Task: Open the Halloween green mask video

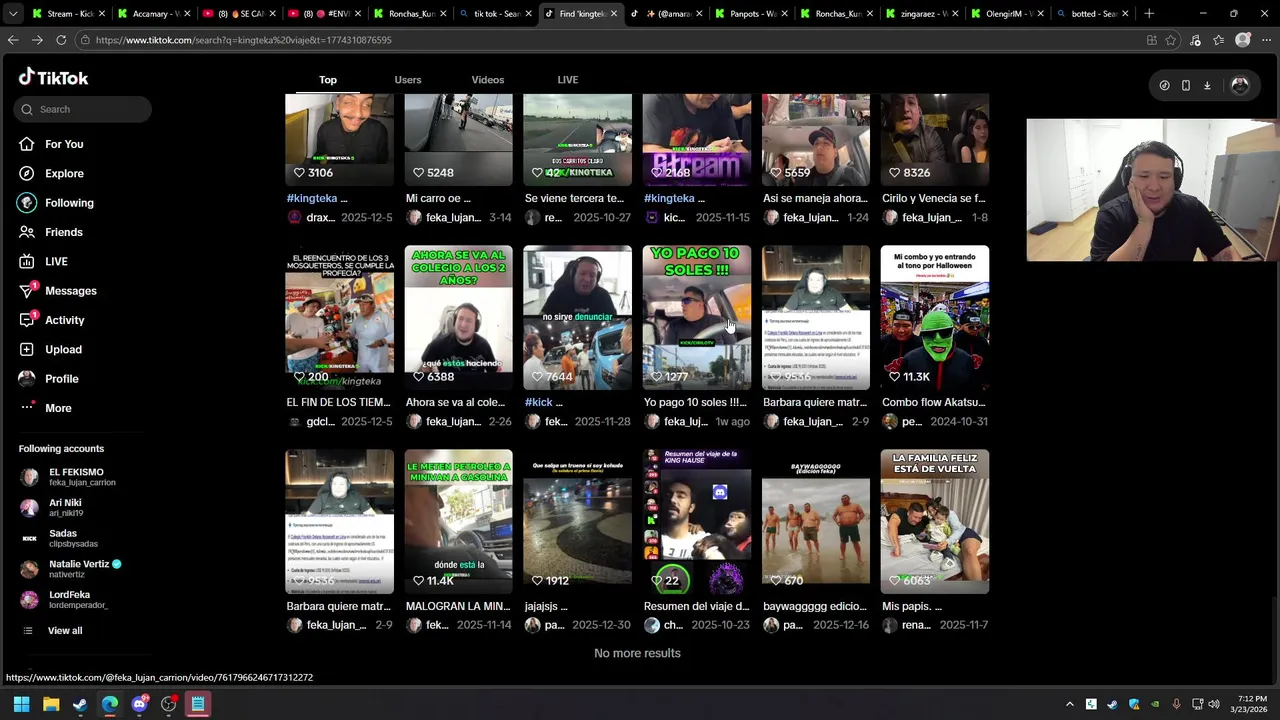Action: coord(935,317)
